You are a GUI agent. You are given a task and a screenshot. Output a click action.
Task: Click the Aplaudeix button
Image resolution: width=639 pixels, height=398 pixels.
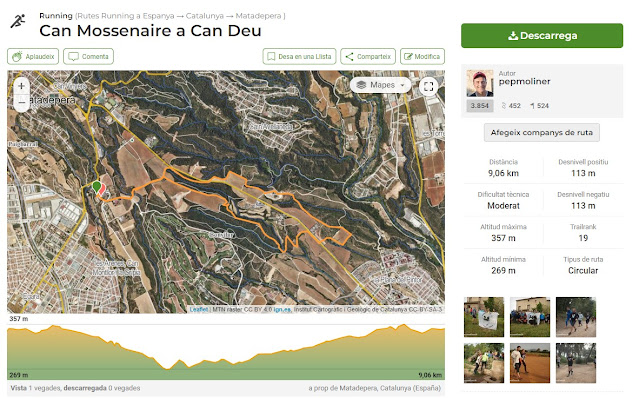tap(33, 56)
